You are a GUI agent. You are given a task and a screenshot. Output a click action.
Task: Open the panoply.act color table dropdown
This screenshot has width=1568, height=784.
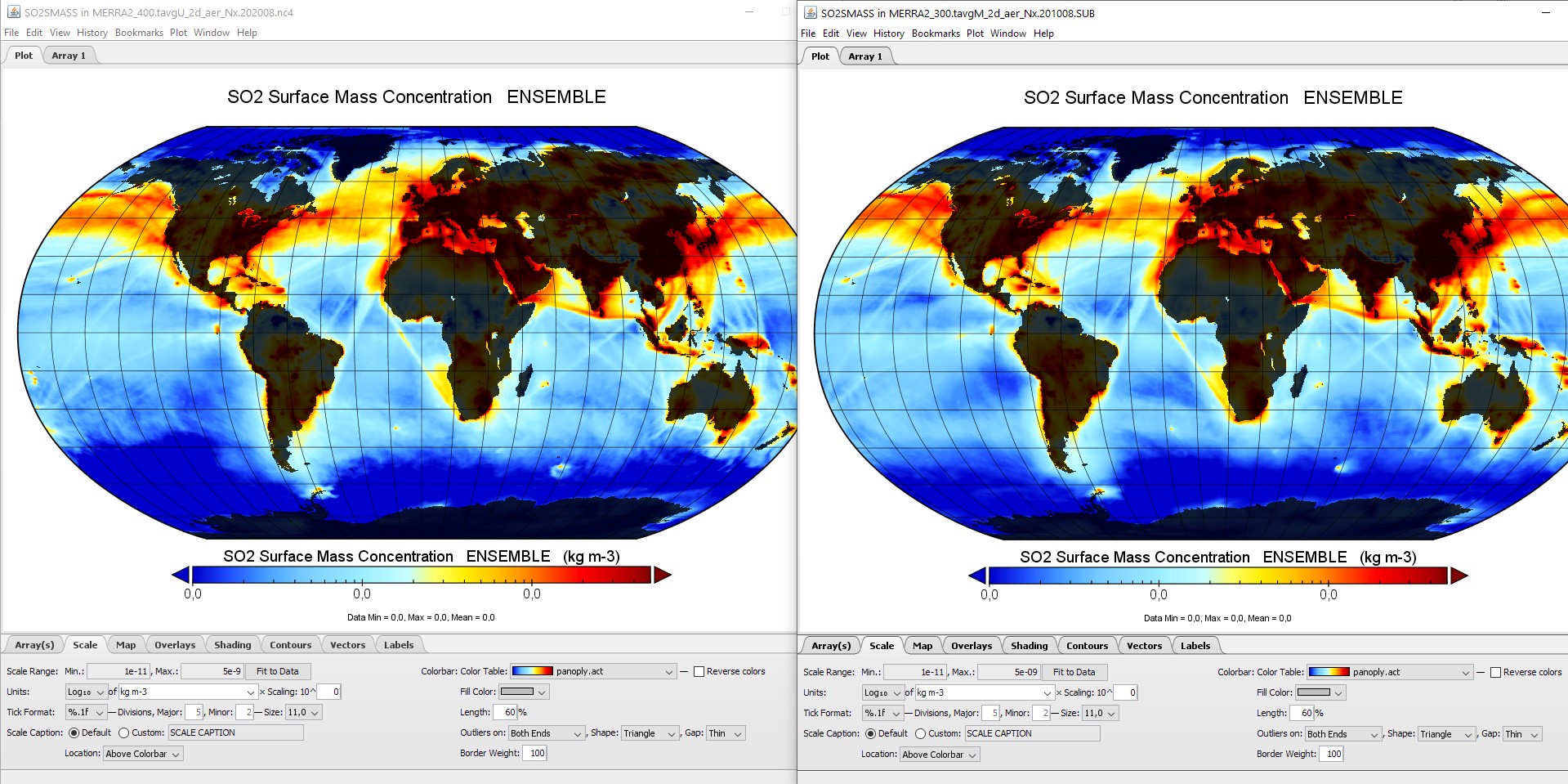coord(667,671)
